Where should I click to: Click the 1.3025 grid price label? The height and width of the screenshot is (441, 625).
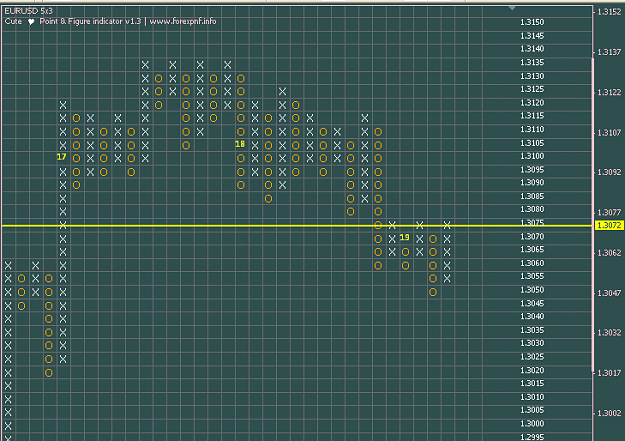(532, 357)
